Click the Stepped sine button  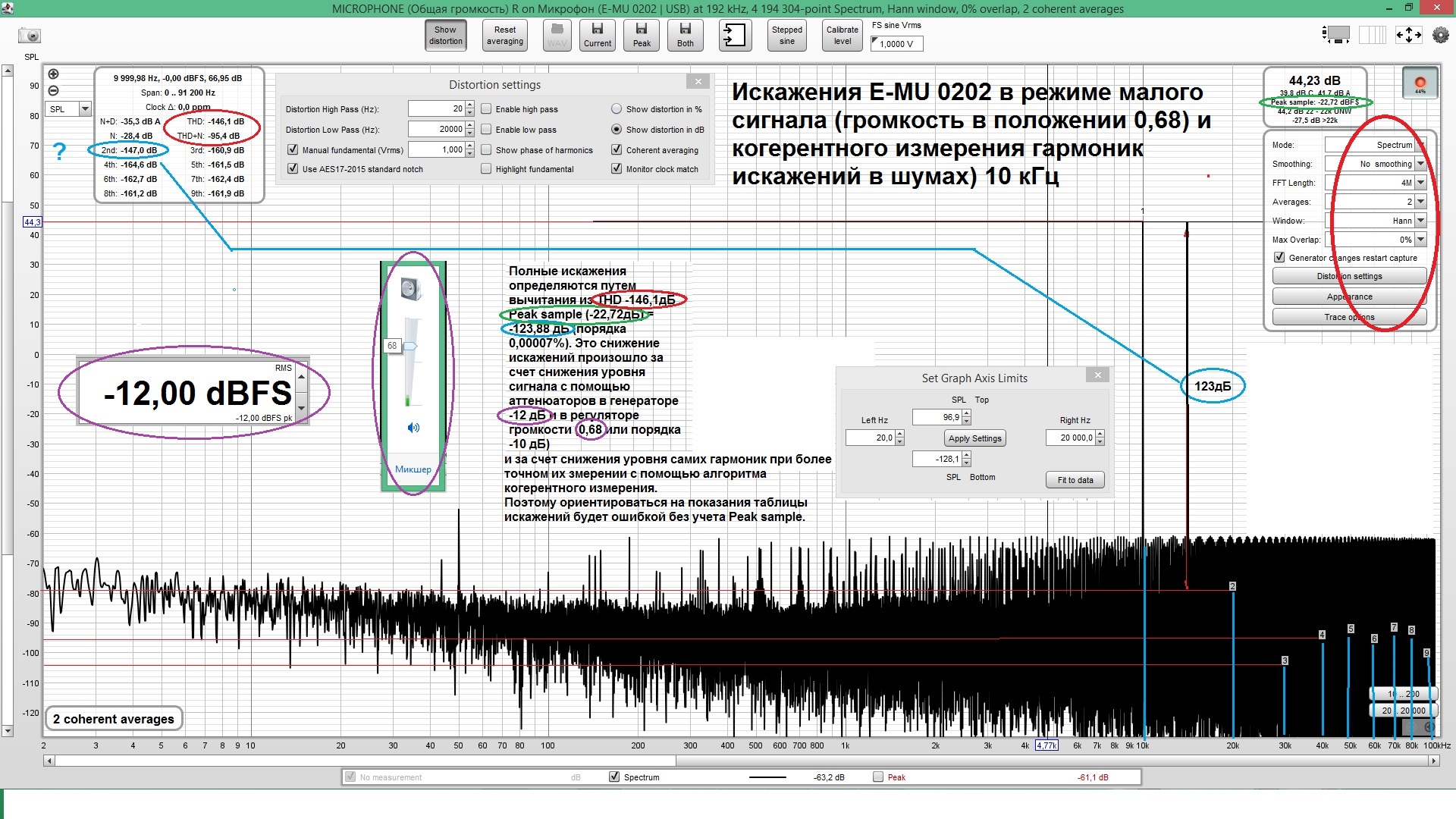tap(786, 35)
